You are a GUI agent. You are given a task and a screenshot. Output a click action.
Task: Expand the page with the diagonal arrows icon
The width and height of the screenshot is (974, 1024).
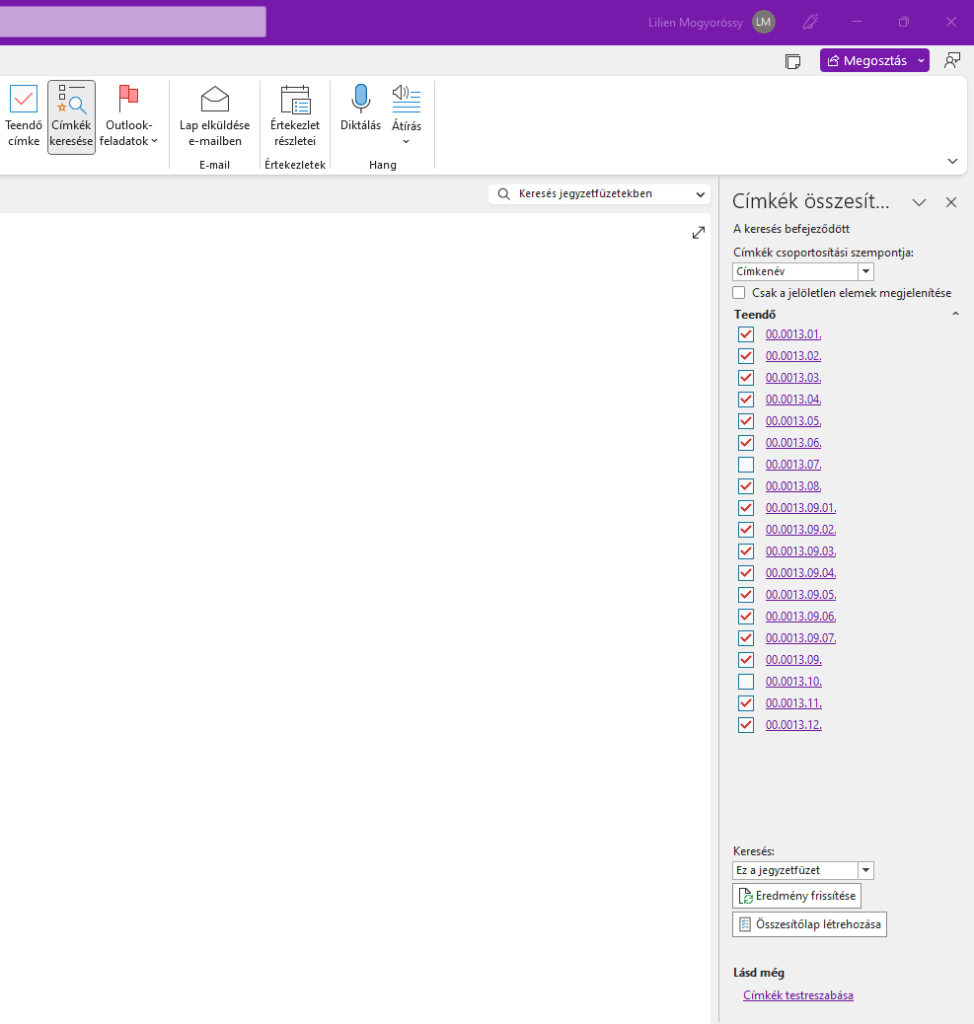click(698, 233)
